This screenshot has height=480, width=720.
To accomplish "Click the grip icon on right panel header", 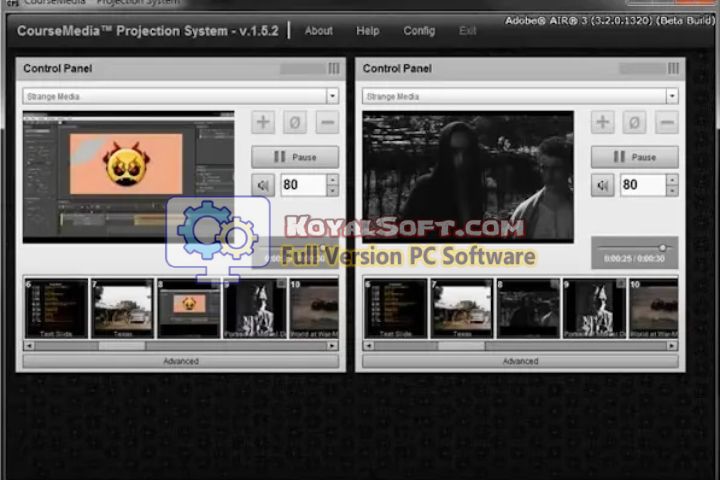I will [x=674, y=69].
